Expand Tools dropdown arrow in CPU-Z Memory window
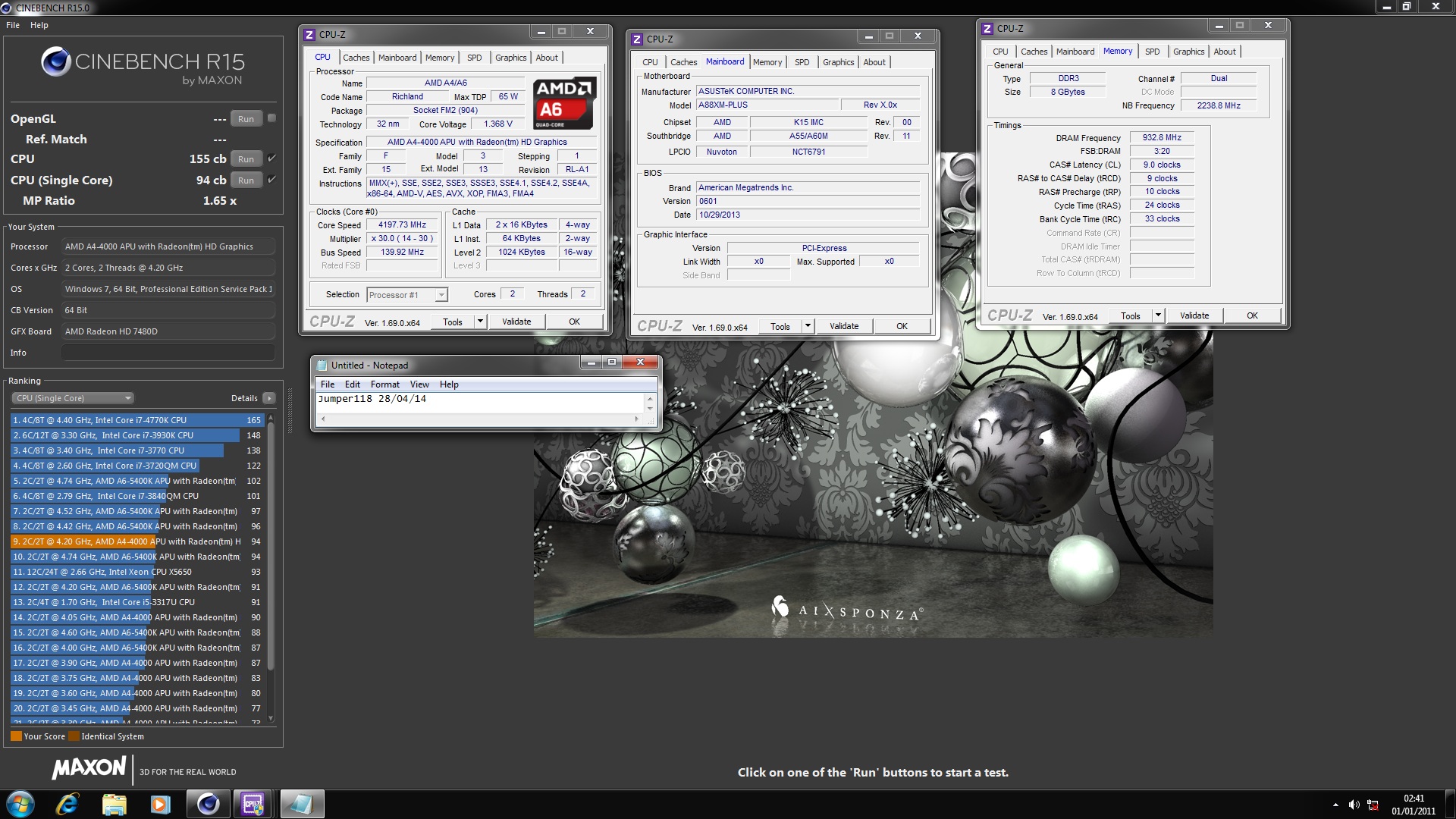 [1158, 315]
